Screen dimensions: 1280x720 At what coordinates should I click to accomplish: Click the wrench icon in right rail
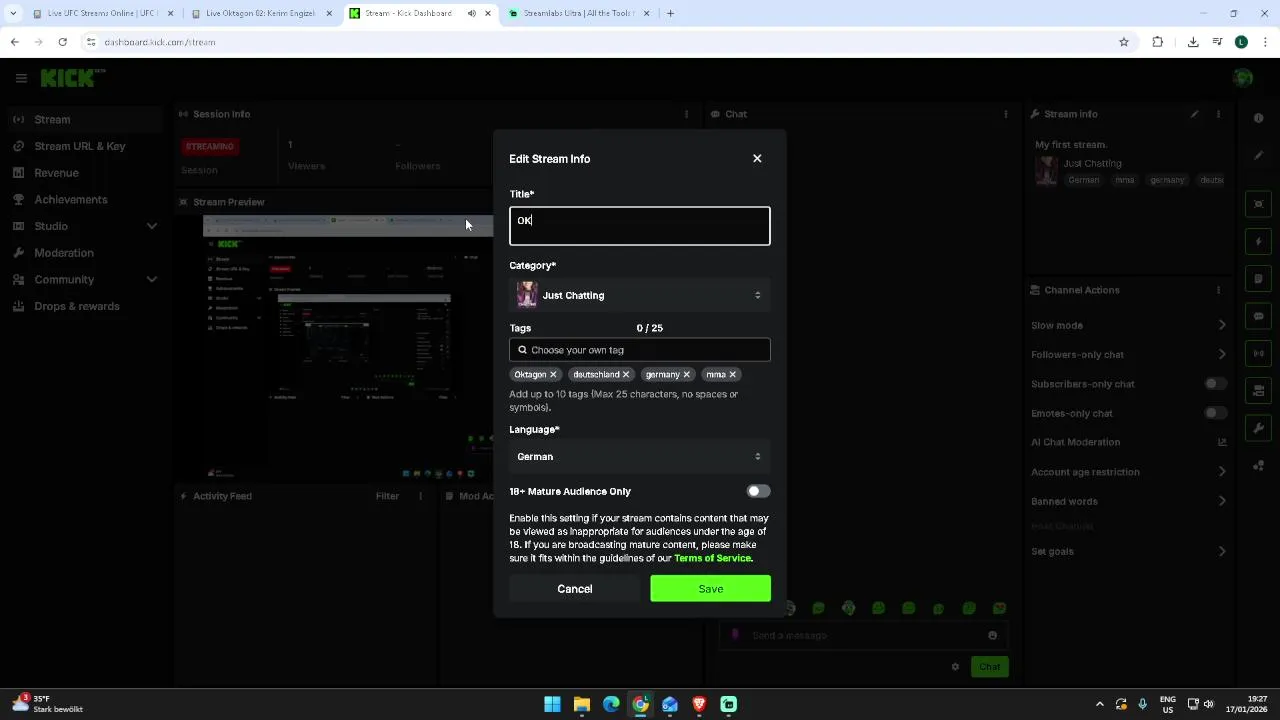(x=1259, y=428)
